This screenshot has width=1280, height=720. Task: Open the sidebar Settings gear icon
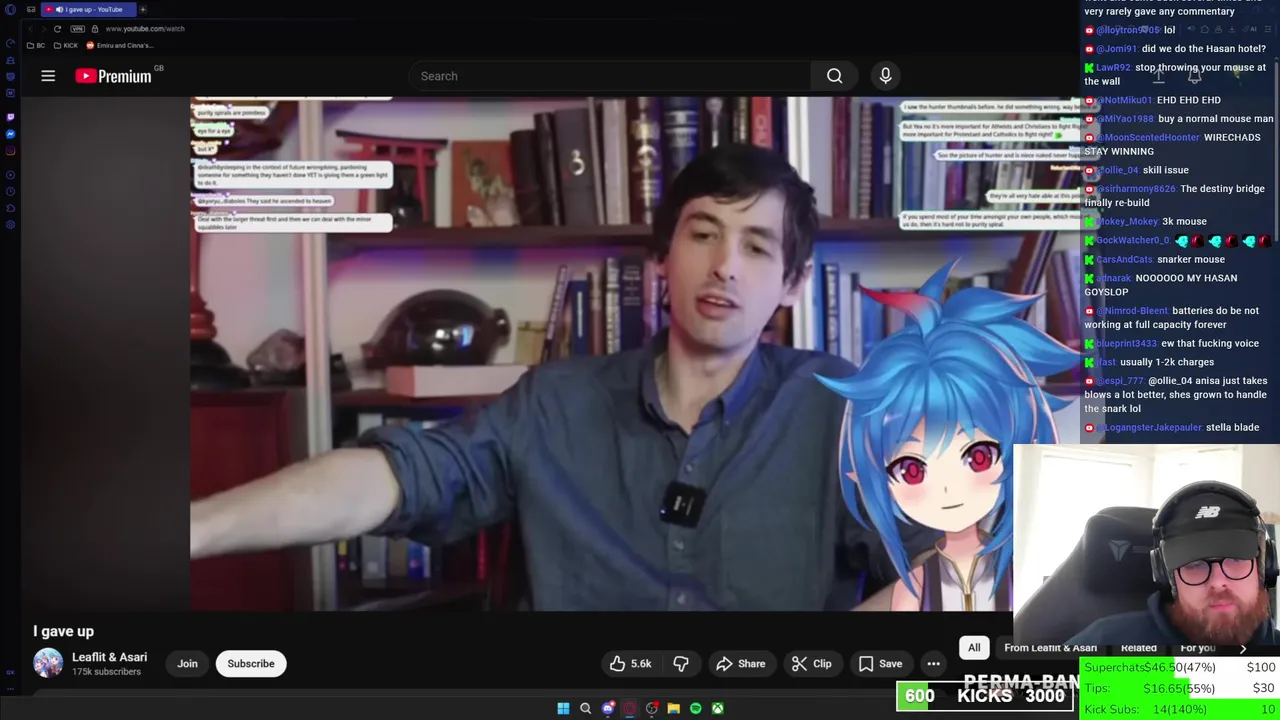[x=10, y=224]
